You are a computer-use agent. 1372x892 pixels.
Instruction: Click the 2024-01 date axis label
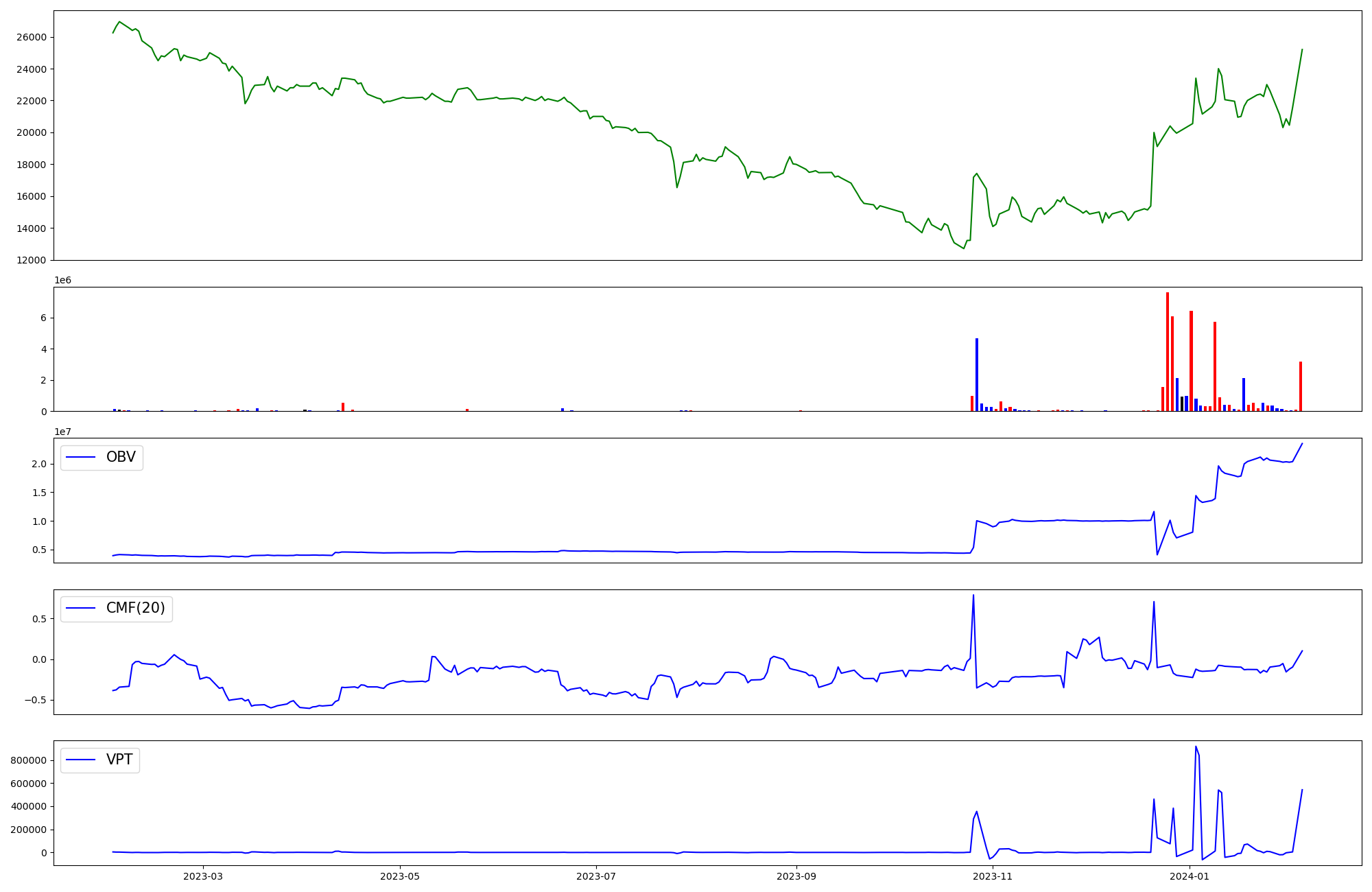[x=1190, y=876]
